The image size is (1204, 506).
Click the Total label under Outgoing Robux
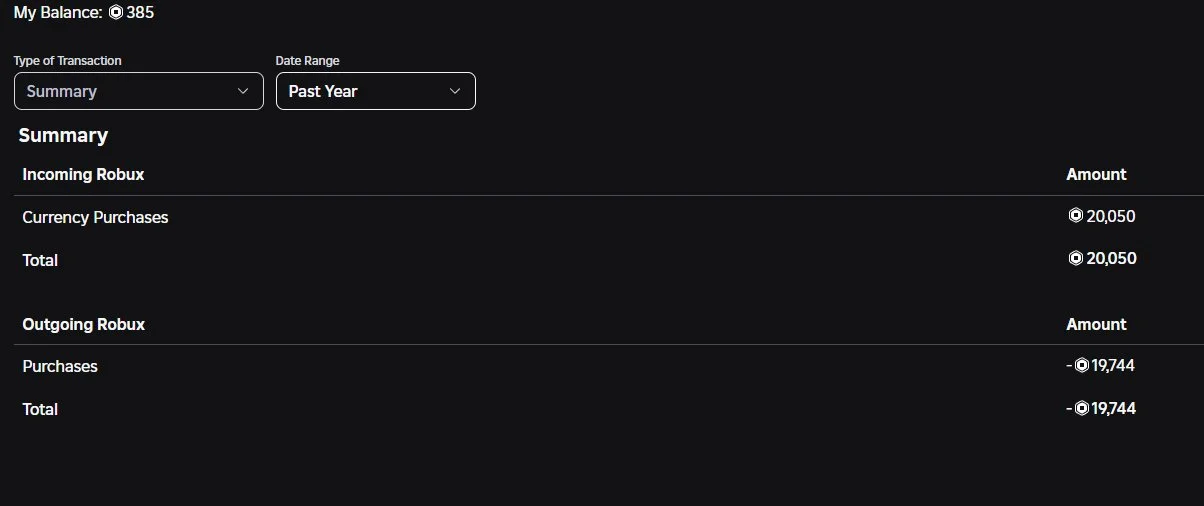click(40, 409)
